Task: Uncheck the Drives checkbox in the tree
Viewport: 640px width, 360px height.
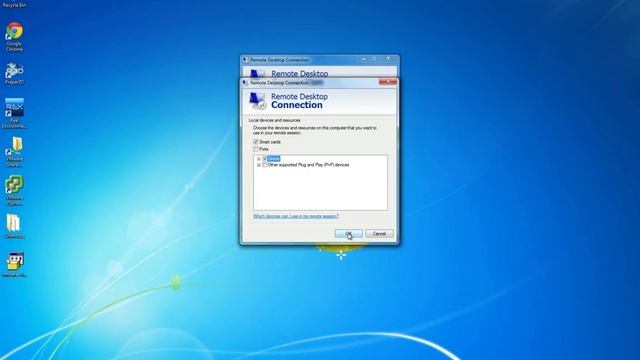Action: tap(265, 158)
